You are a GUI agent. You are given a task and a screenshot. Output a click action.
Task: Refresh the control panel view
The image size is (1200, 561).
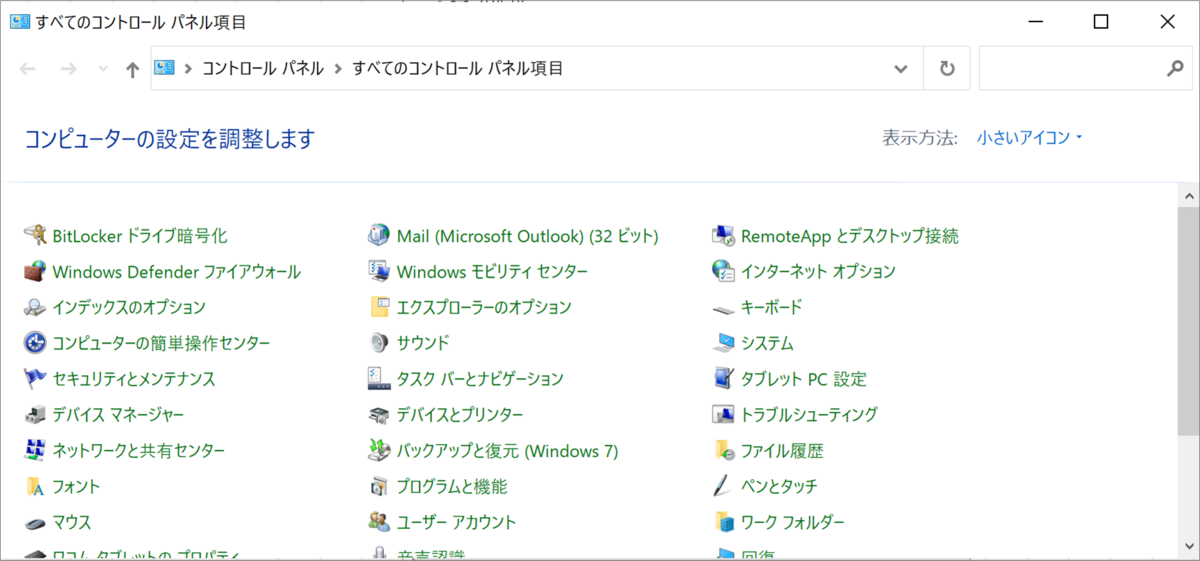pyautogui.click(x=947, y=69)
